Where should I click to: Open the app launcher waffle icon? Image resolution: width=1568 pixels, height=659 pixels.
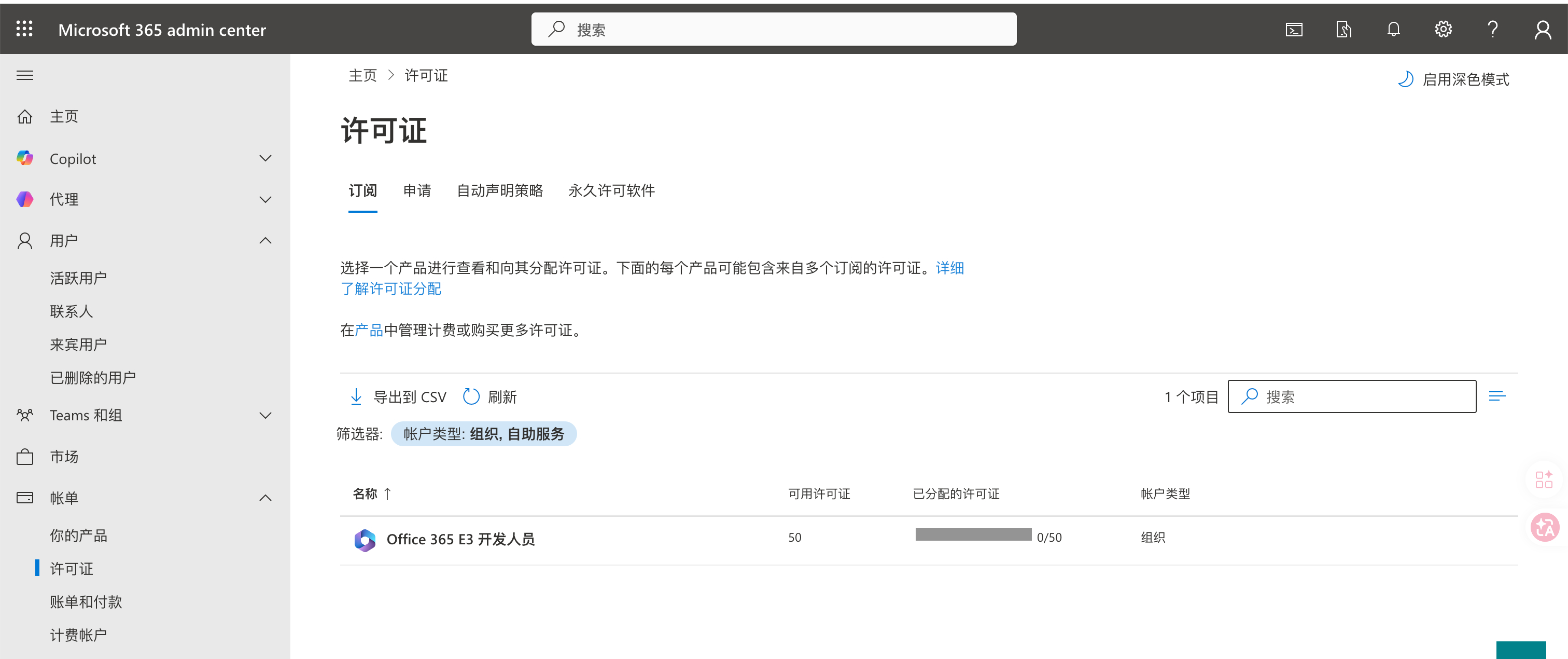click(x=24, y=29)
